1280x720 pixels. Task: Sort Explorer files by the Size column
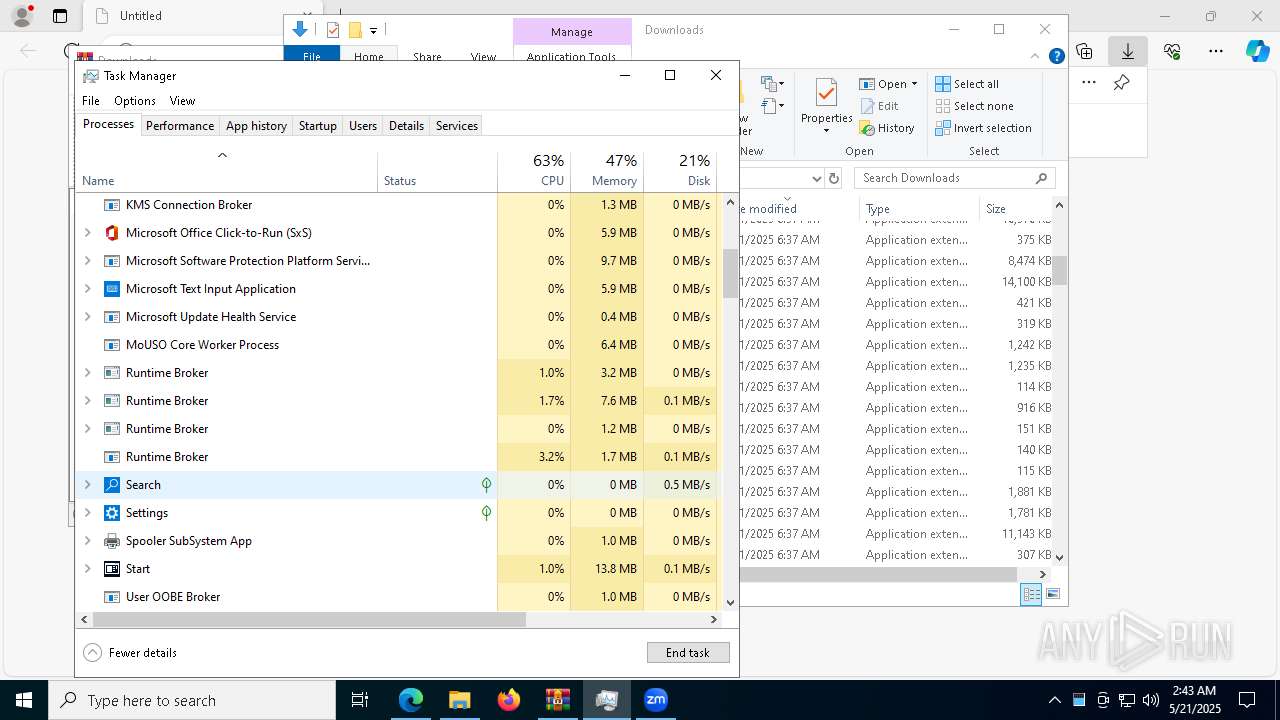pos(1014,209)
